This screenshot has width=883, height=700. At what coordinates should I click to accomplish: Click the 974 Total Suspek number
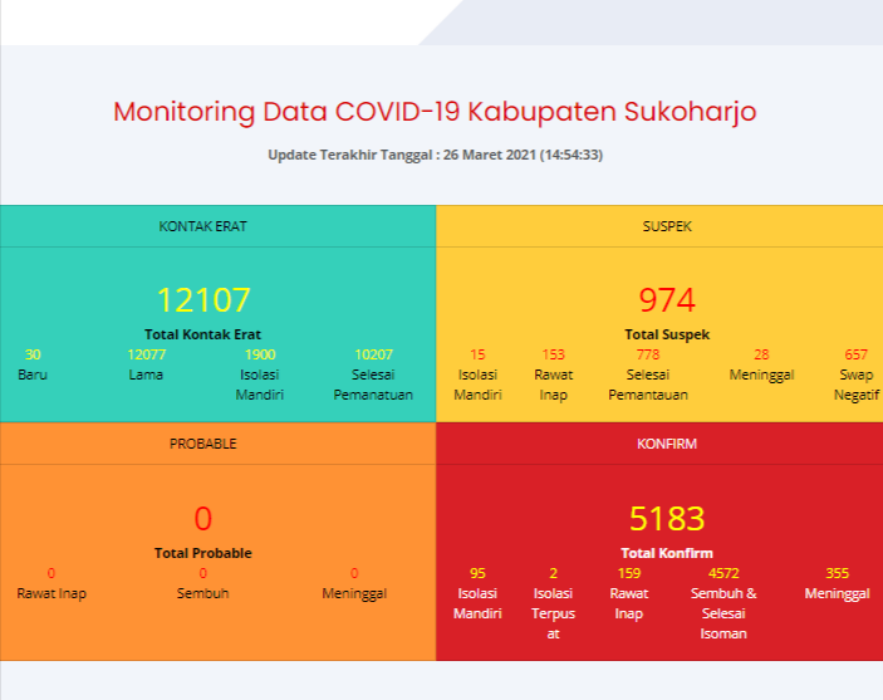[667, 300]
